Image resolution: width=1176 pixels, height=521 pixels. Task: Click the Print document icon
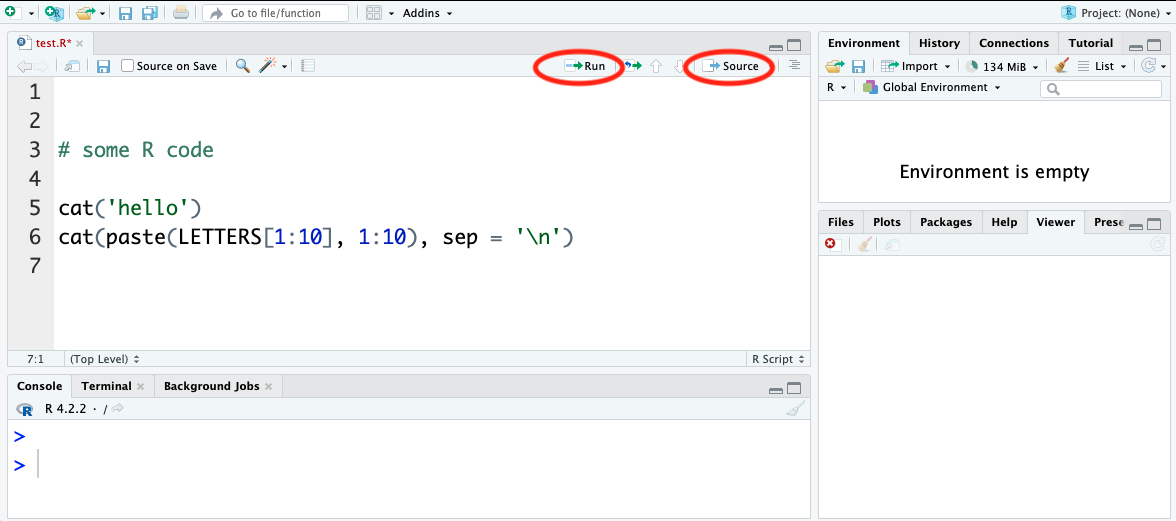pos(181,13)
